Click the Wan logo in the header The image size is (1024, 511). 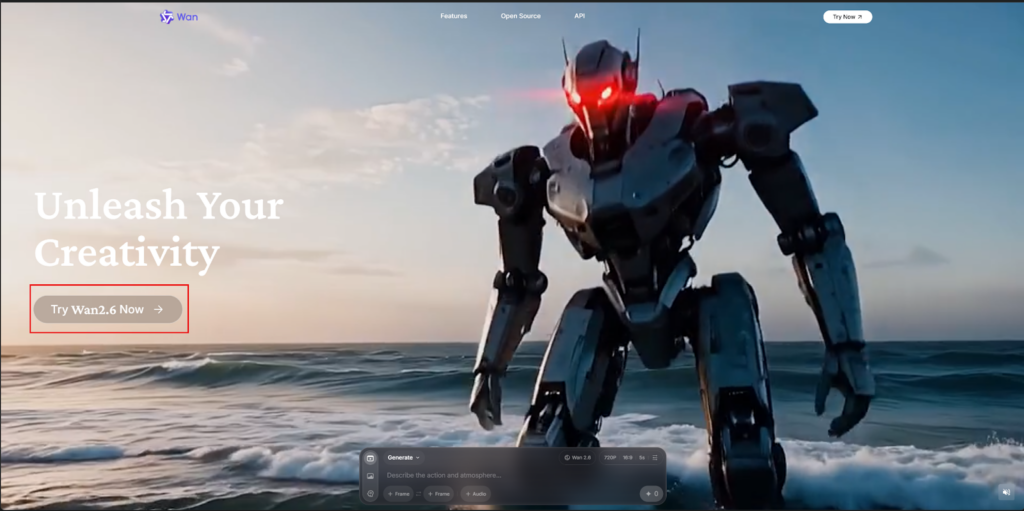pyautogui.click(x=179, y=17)
